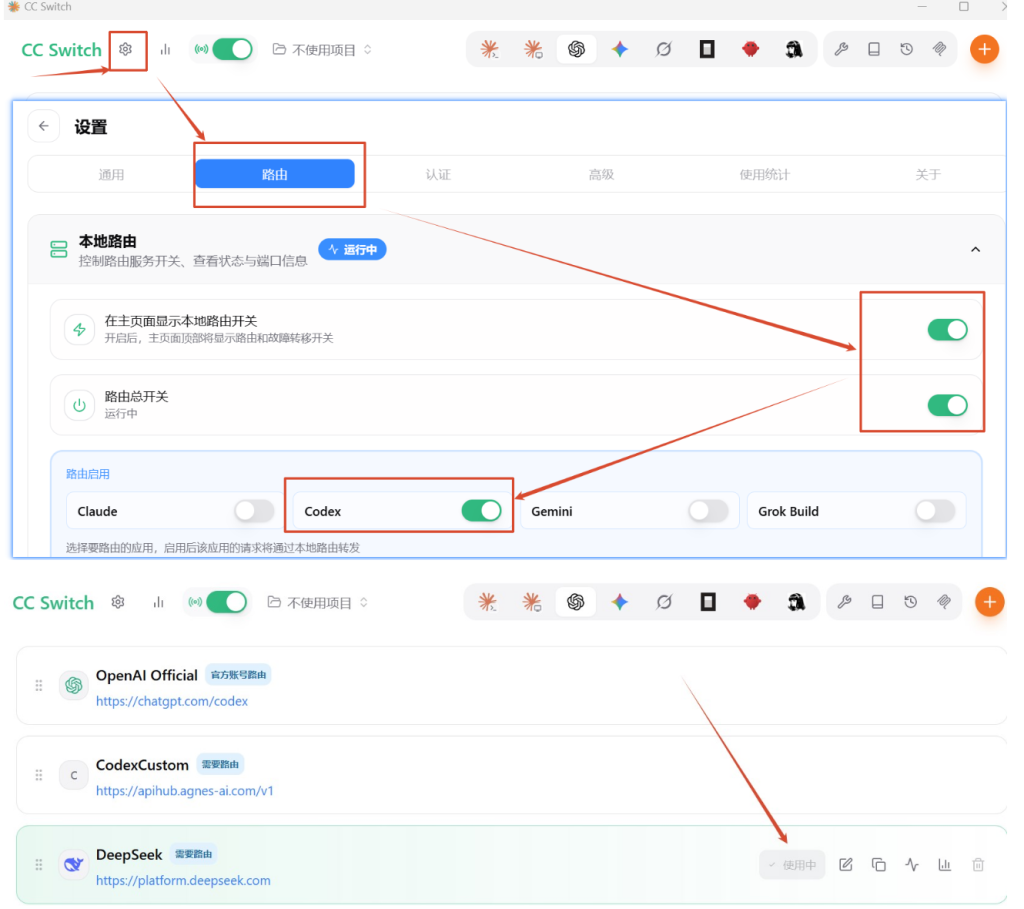Switch to the 使用统计 settings tab

pos(765,174)
